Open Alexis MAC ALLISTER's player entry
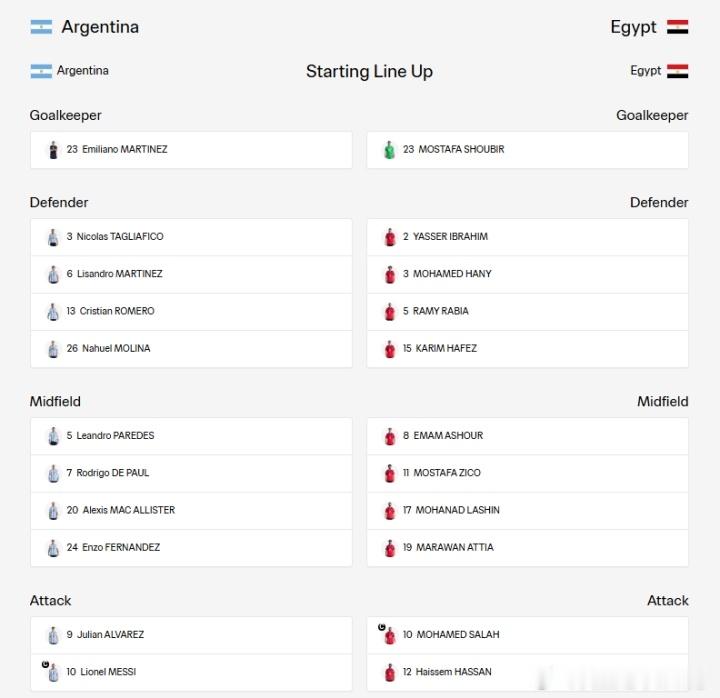The width and height of the screenshot is (720, 698). tap(191, 511)
